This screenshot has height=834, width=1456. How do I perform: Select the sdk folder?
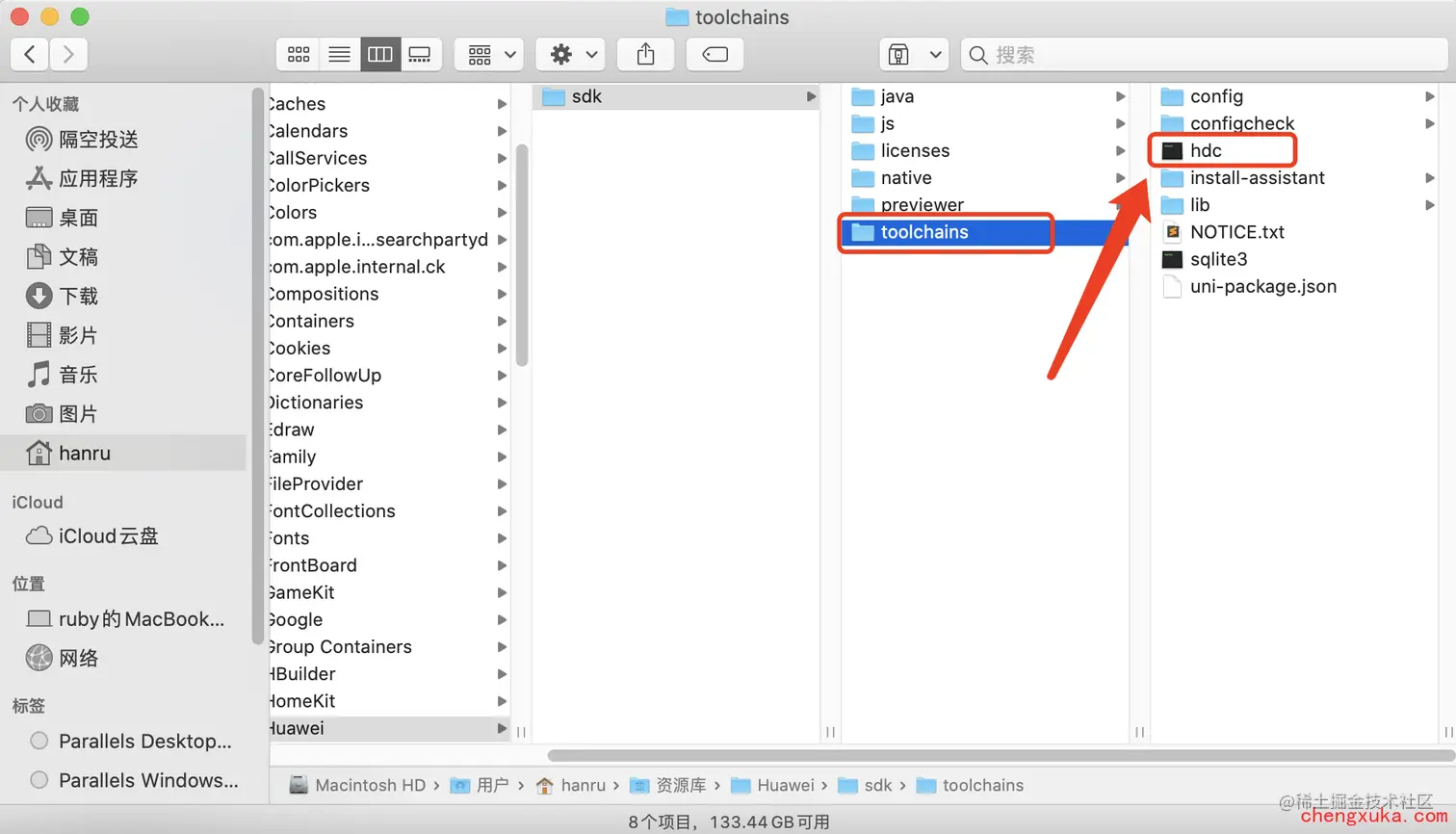676,96
